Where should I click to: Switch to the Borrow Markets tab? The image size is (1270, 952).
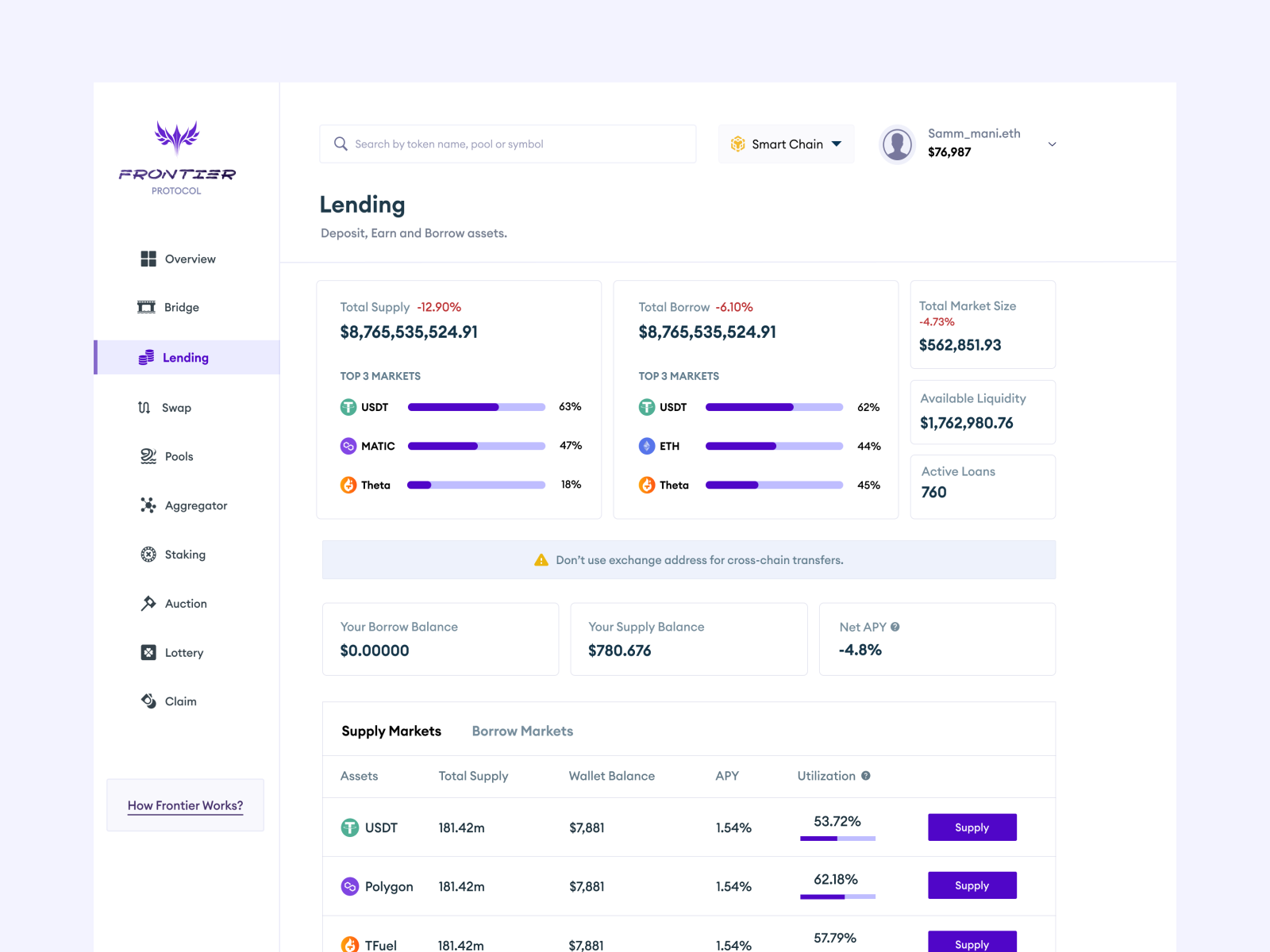(522, 731)
